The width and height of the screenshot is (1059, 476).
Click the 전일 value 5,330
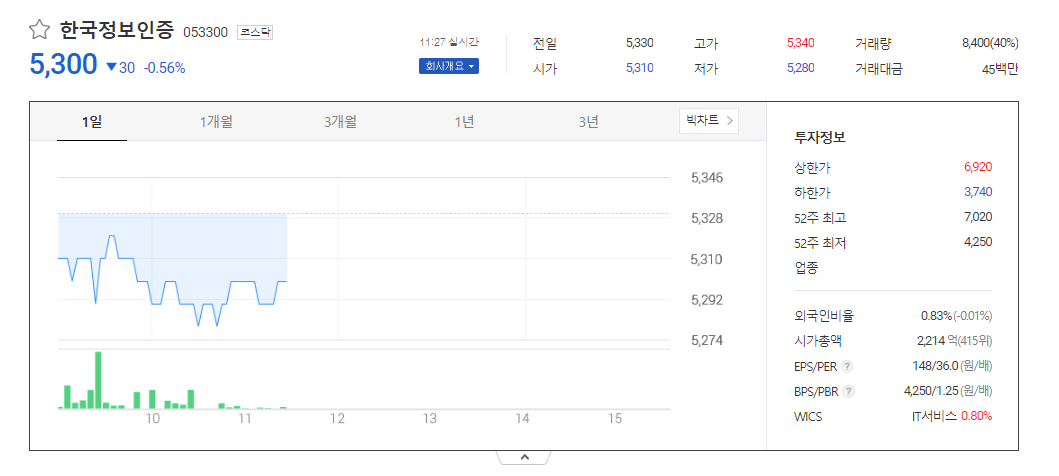coord(640,43)
